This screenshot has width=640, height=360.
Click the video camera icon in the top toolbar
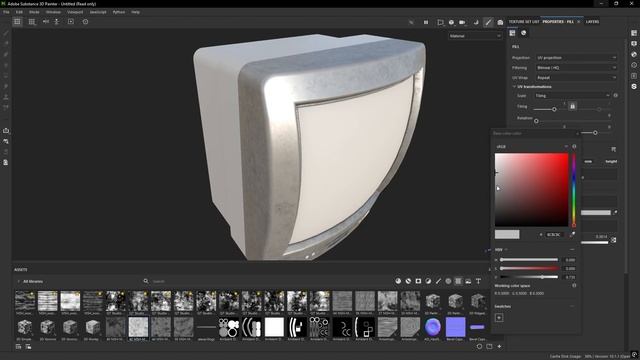(462, 22)
